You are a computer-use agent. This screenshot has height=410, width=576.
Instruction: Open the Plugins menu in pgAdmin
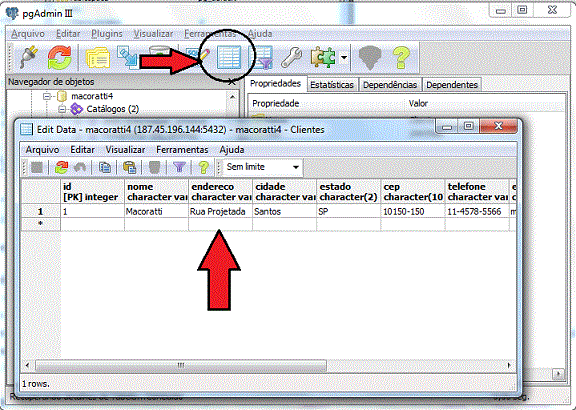point(107,34)
